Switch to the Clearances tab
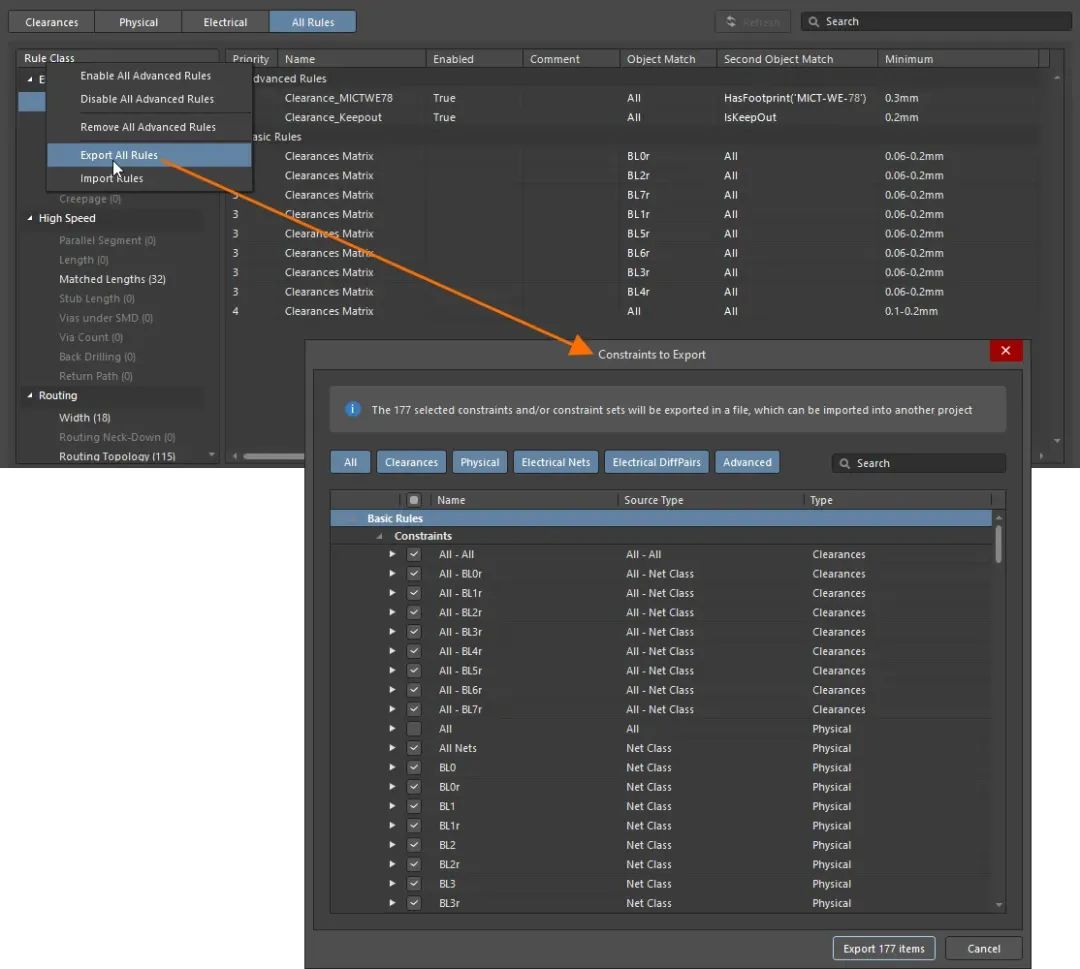The image size is (1080, 969). [x=52, y=22]
